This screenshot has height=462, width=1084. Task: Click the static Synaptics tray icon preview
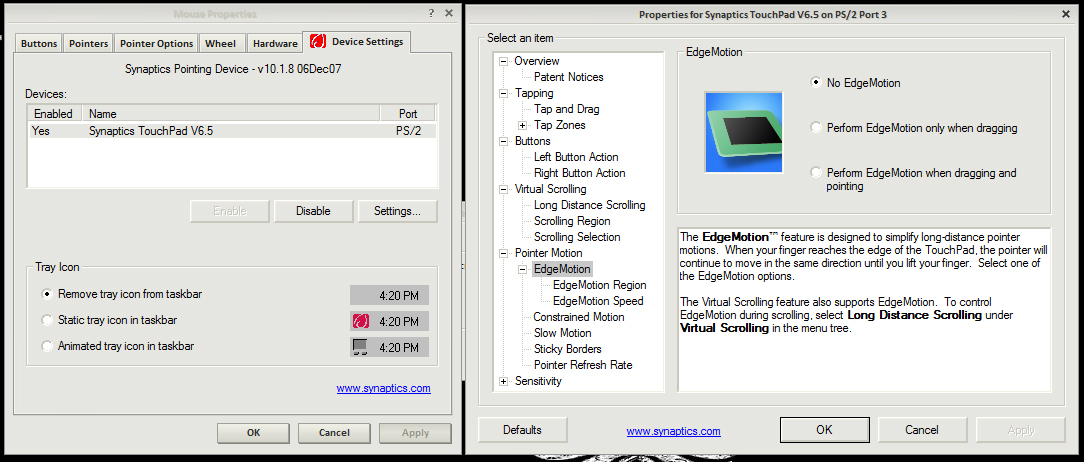(360, 322)
